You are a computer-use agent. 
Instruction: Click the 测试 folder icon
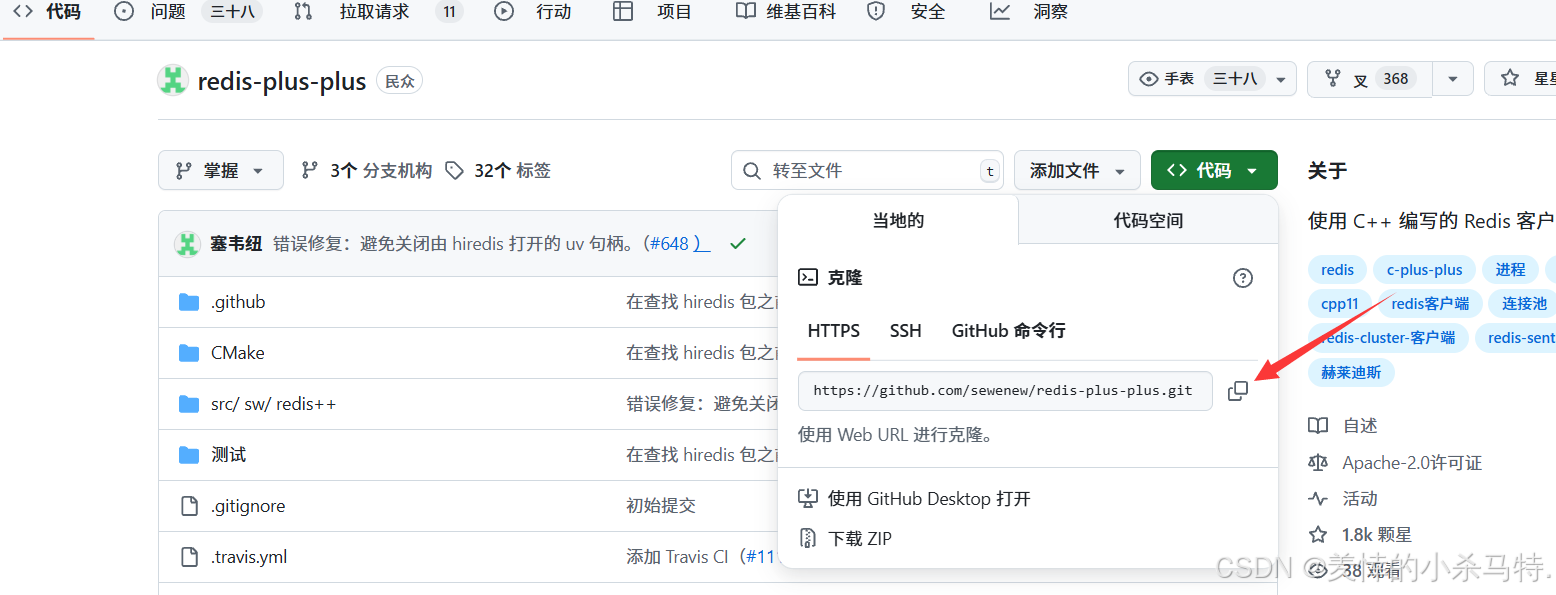pos(189,455)
